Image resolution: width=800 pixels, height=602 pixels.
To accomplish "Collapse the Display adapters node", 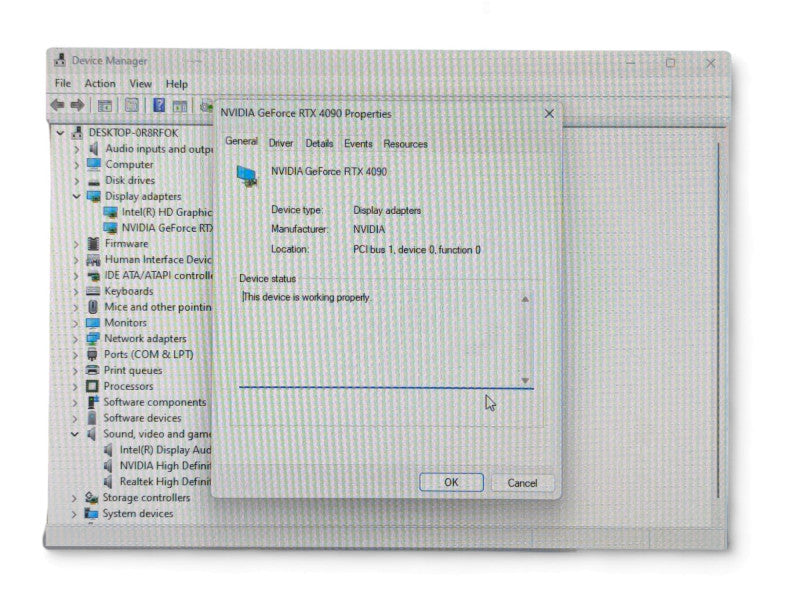I will tap(77, 196).
